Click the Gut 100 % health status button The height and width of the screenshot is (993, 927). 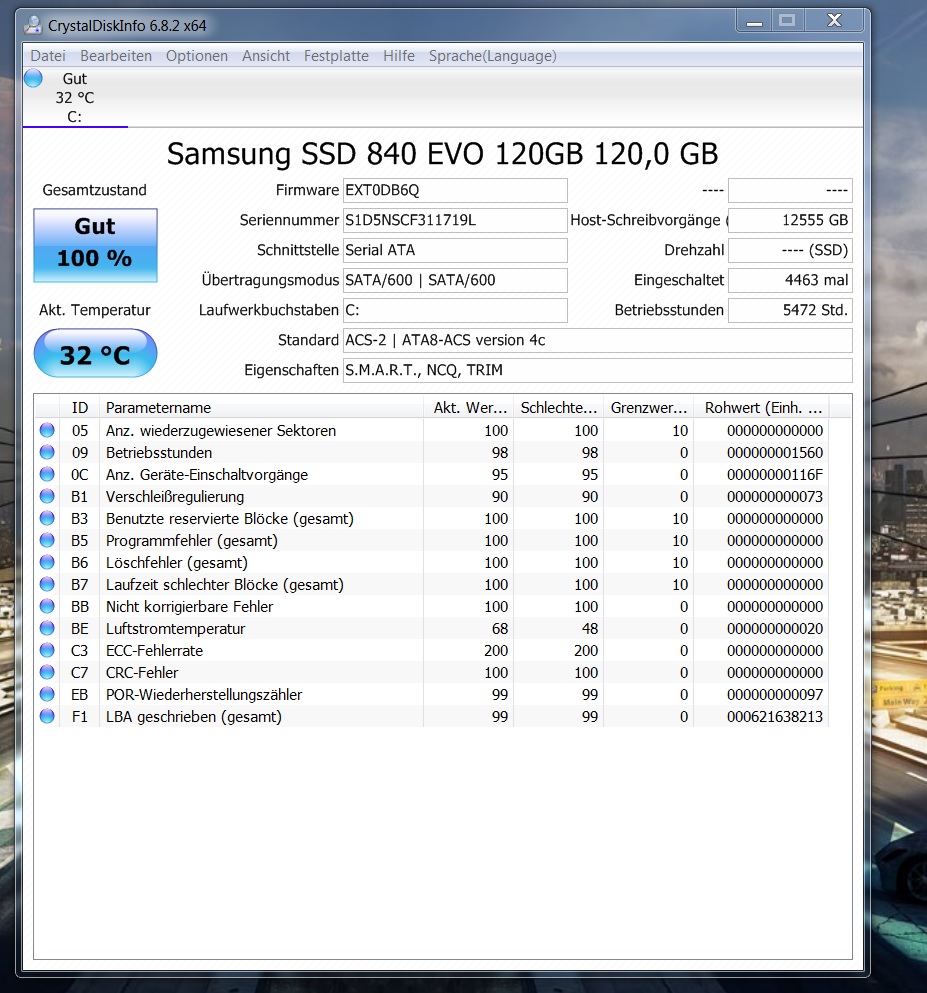95,245
